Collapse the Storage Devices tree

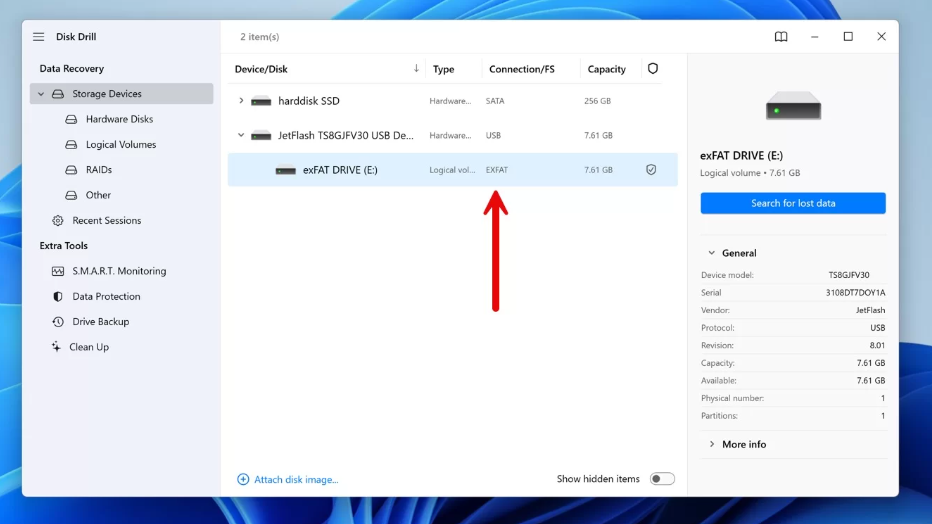click(41, 94)
